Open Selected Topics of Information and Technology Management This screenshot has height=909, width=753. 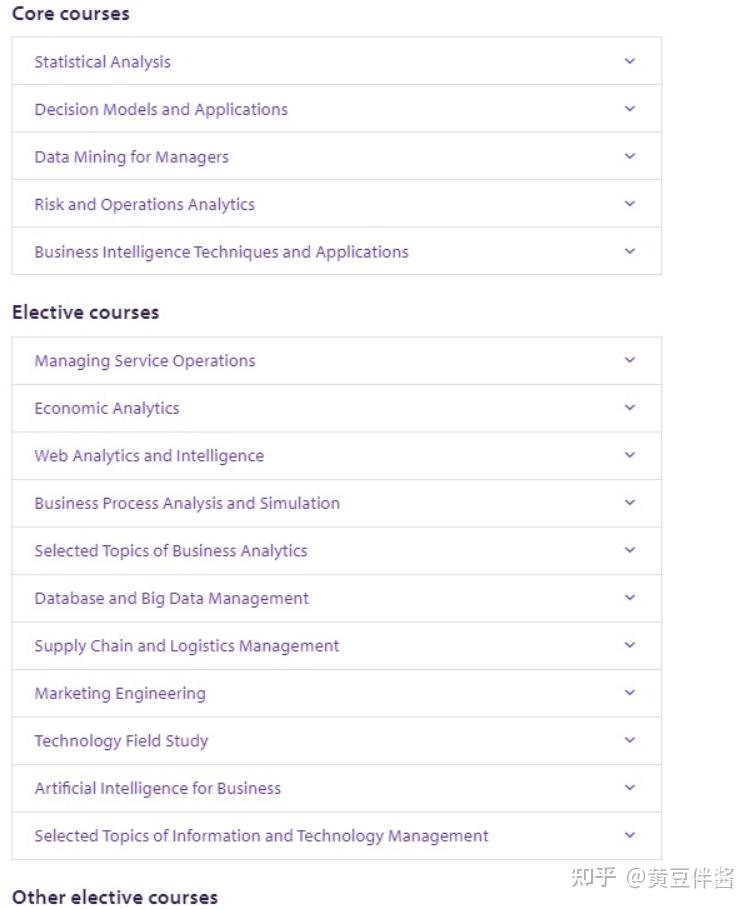point(261,836)
